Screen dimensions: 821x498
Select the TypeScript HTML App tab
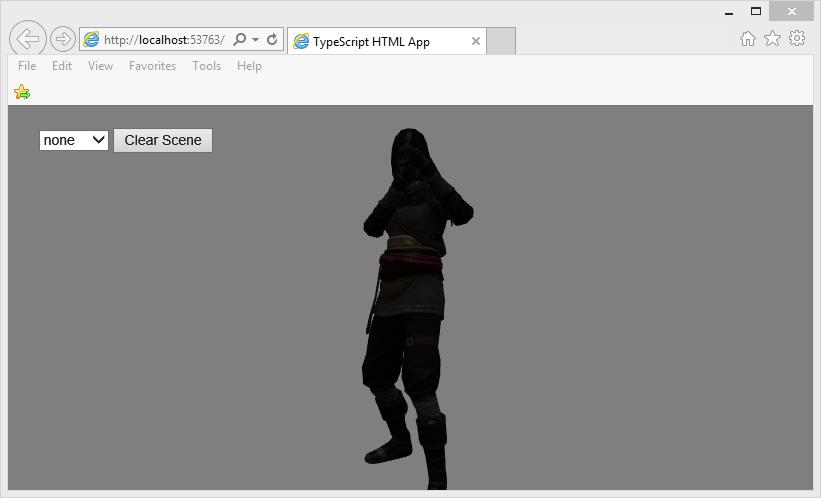pyautogui.click(x=386, y=41)
